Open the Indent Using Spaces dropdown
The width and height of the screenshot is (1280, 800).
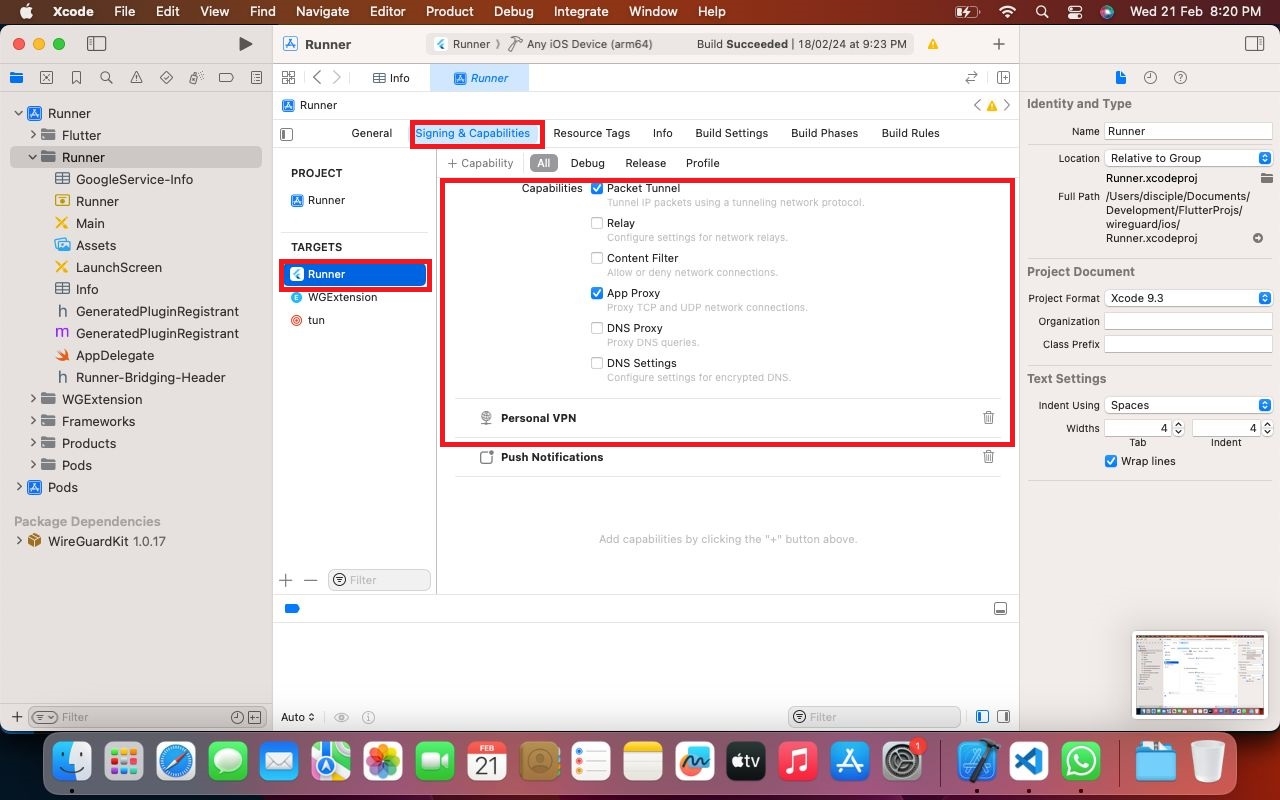1188,405
